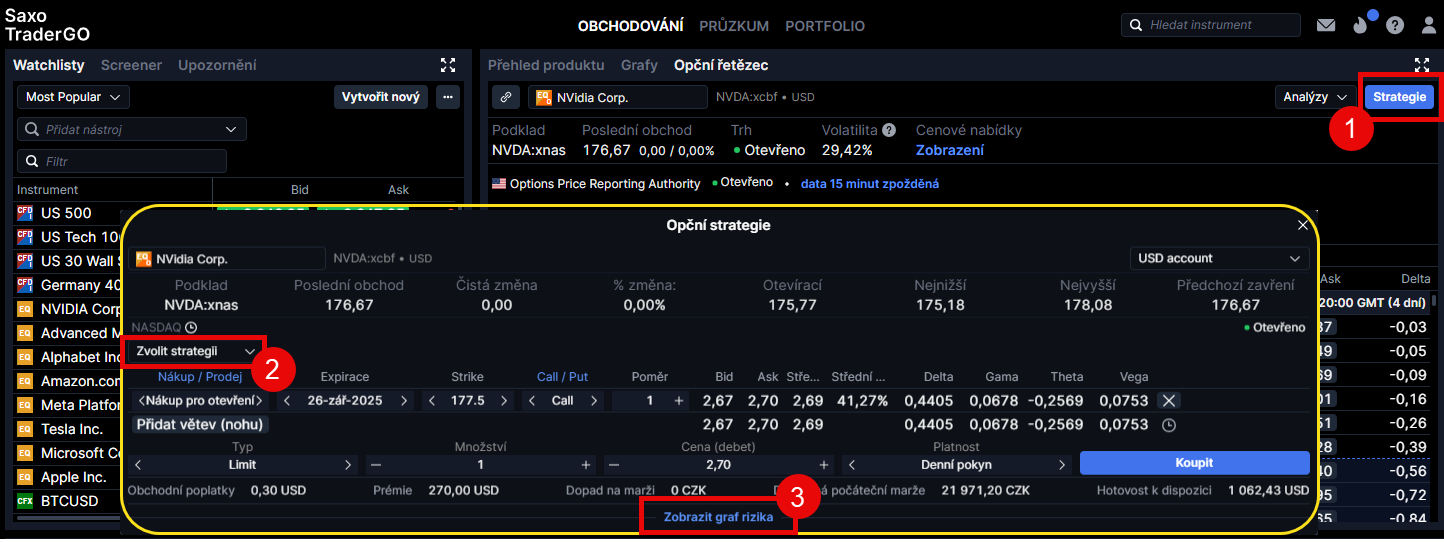1444x542 pixels.
Task: Toggle Nákup pro otevření direction right arrow
Action: coord(260,400)
